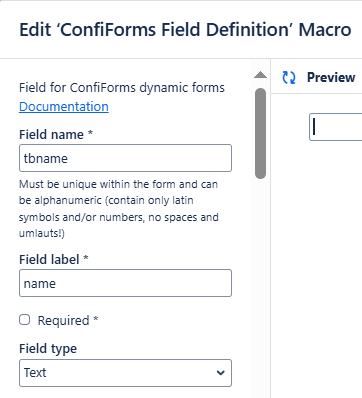Focus the Field name input containing tbname
The image size is (362, 398).
point(125,158)
